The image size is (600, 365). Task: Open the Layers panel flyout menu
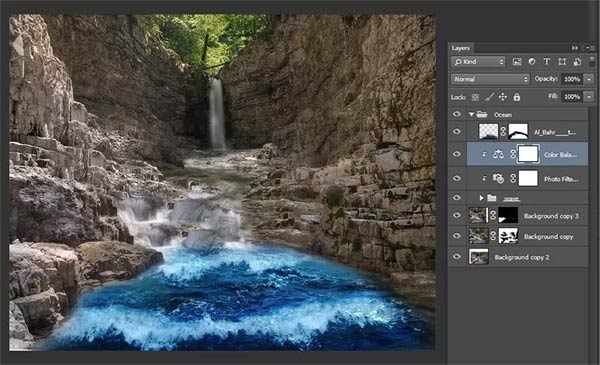(x=590, y=48)
